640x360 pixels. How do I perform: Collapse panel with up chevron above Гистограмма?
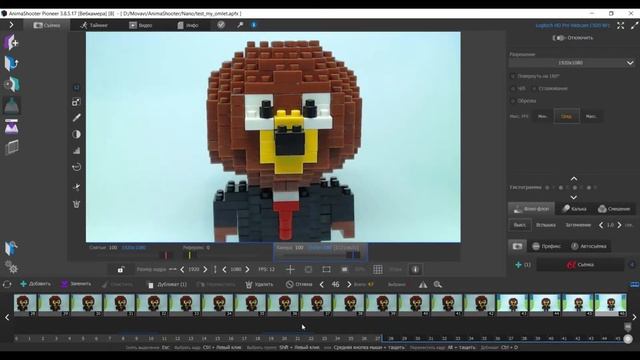coord(573,179)
